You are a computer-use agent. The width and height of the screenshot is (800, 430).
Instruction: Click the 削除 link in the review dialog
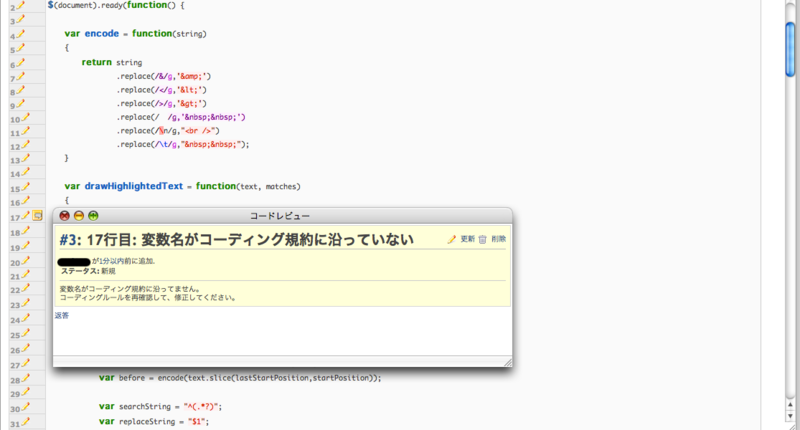(x=498, y=239)
